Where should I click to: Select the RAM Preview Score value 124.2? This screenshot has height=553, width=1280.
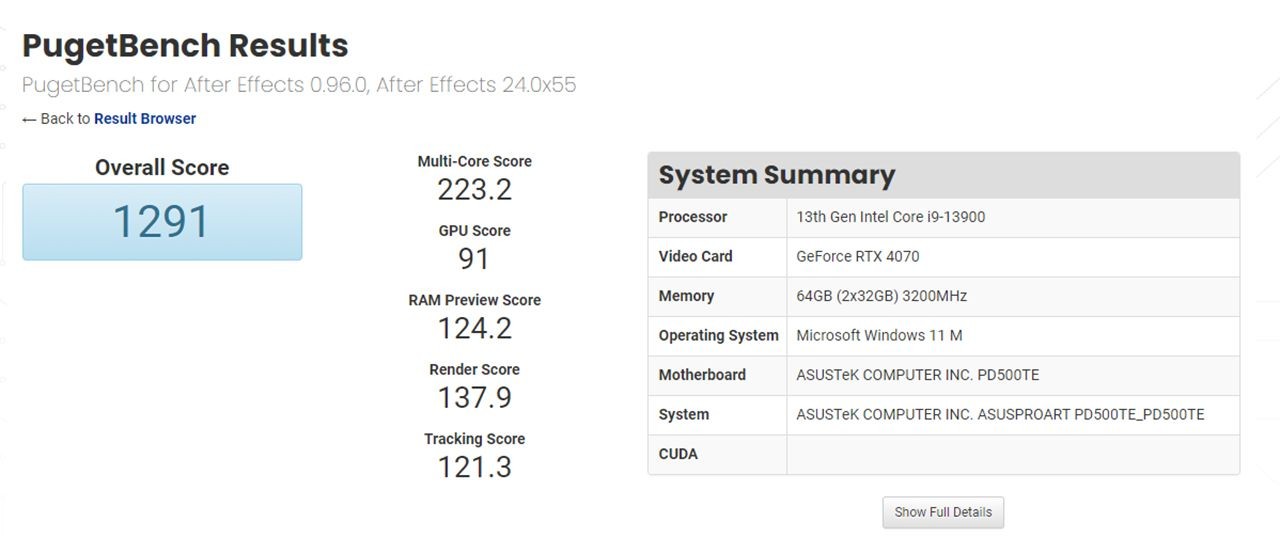pos(474,328)
